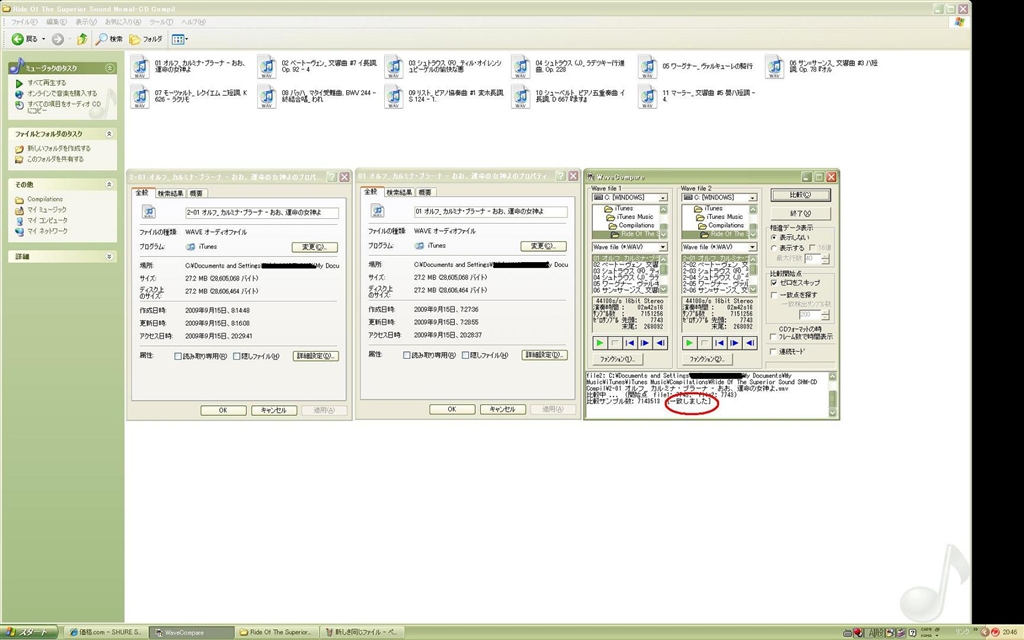Open the Wave file 2 drive dropdown
Image resolution: width=1024 pixels, height=640 pixels.
752,197
